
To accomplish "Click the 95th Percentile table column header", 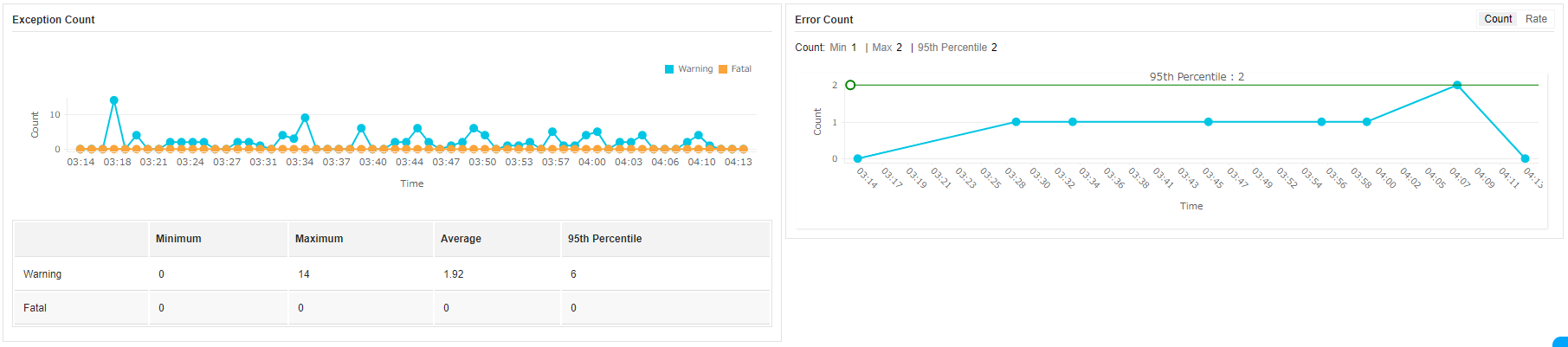I will 604,239.
